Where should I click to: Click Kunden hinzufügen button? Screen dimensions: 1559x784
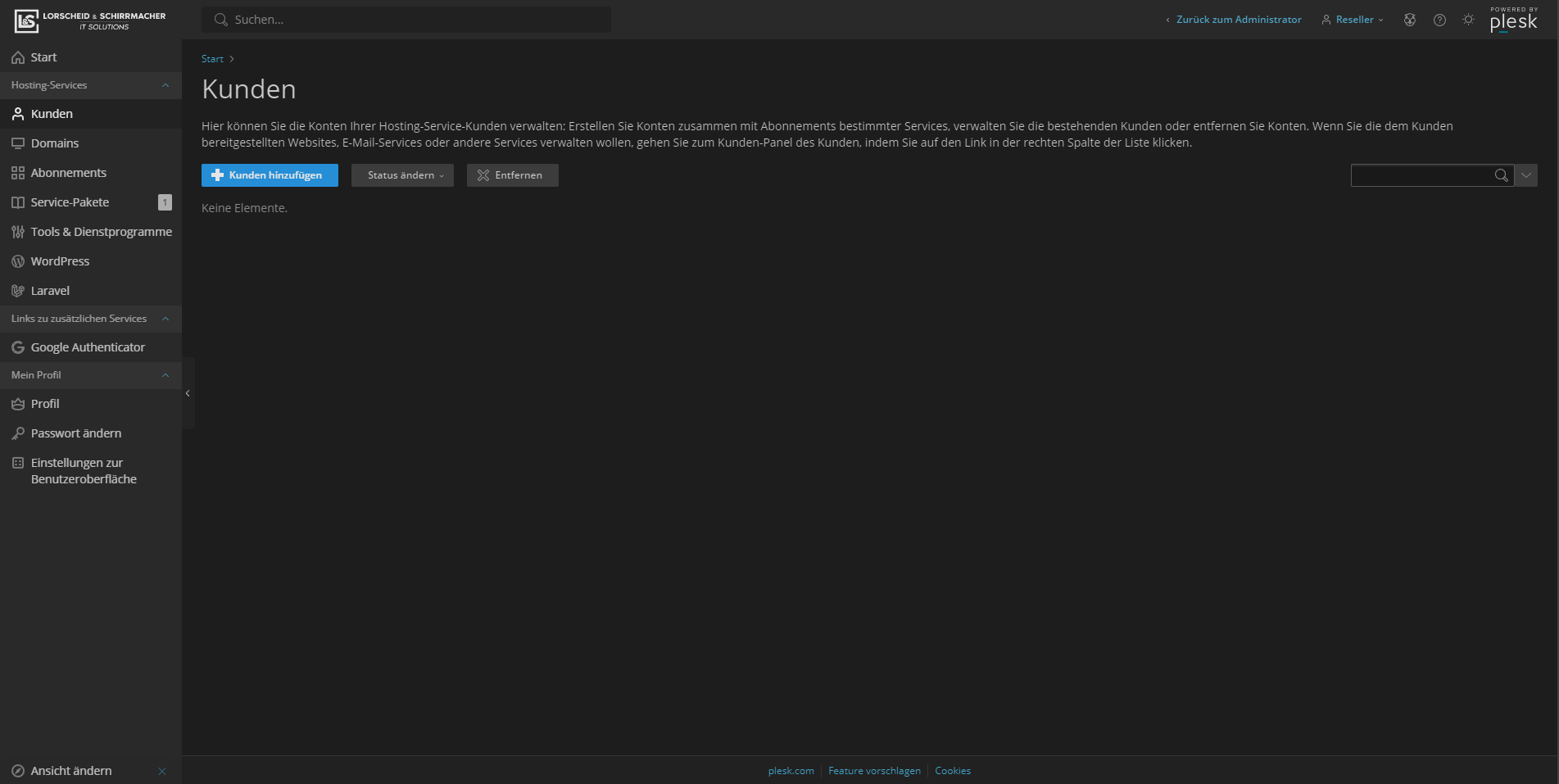point(270,175)
